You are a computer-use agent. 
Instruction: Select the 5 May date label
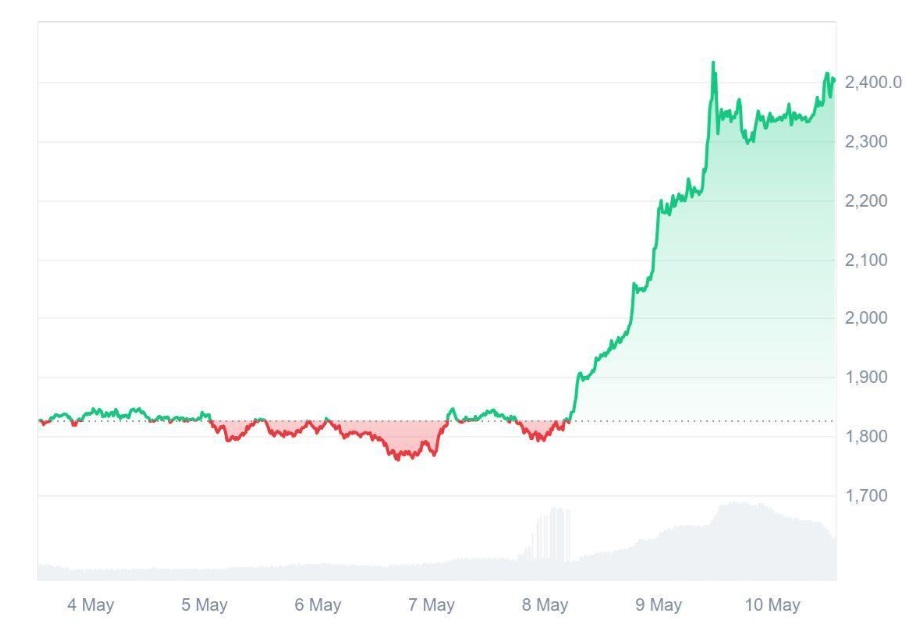204,605
